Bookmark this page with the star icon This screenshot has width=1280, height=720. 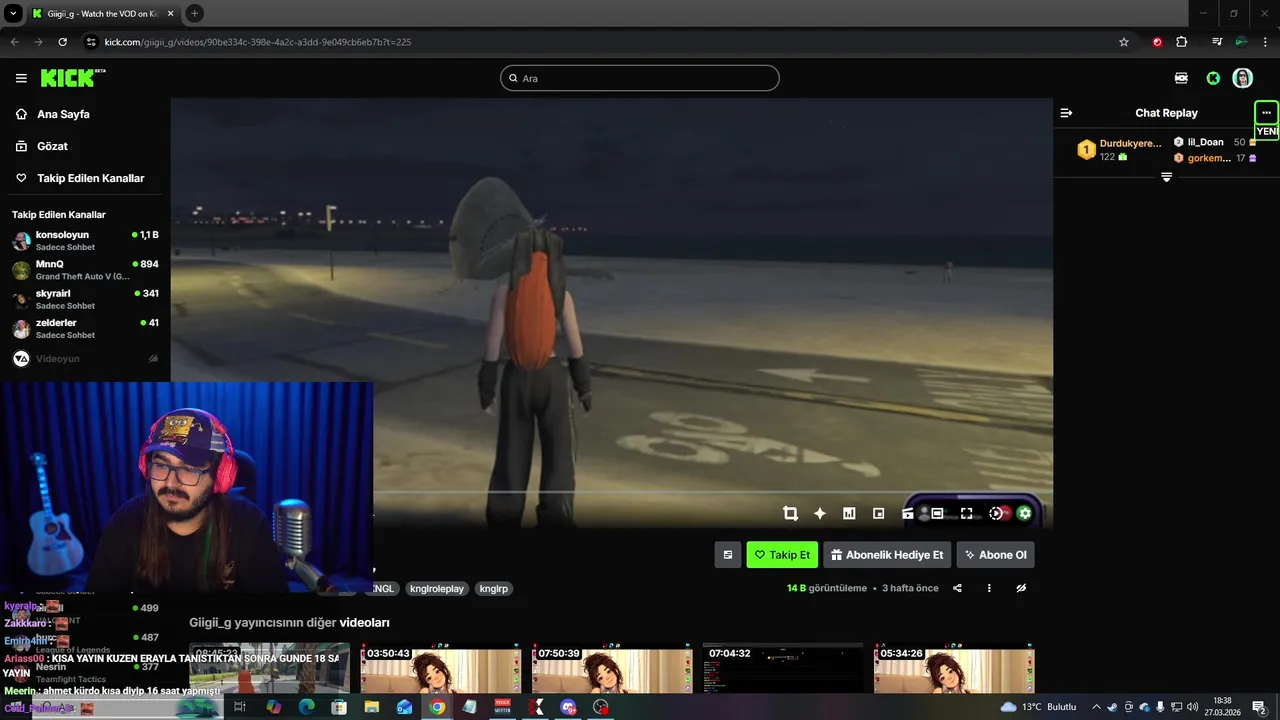pyautogui.click(x=1124, y=42)
